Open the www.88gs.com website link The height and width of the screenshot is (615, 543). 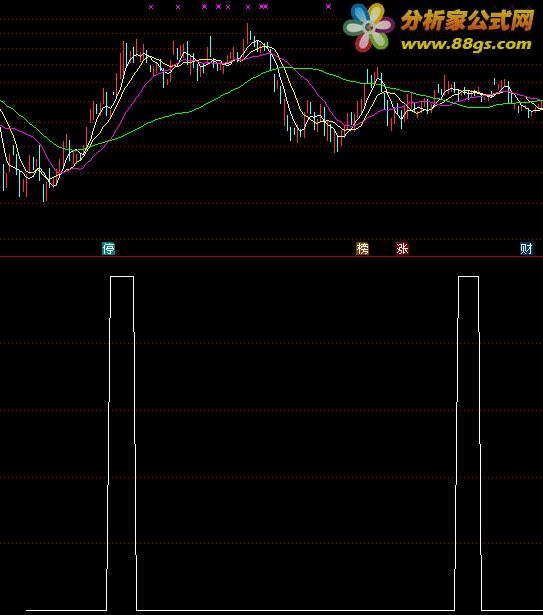click(x=466, y=44)
